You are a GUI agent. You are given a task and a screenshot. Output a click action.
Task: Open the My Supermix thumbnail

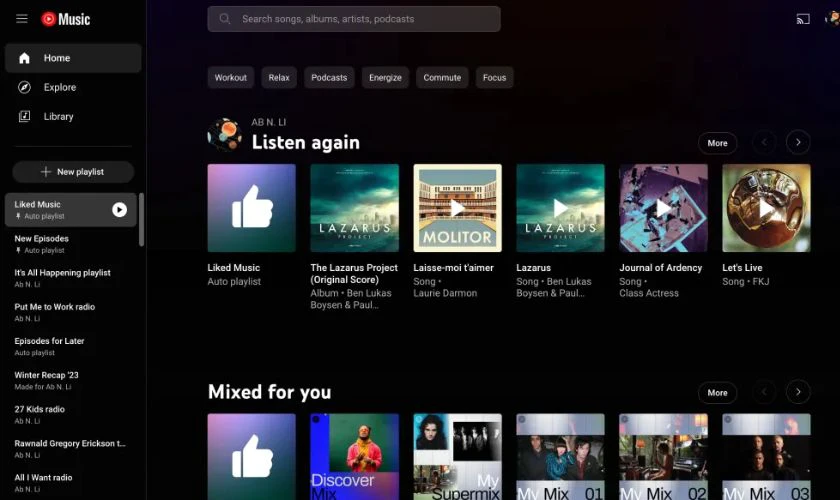pyautogui.click(x=458, y=457)
